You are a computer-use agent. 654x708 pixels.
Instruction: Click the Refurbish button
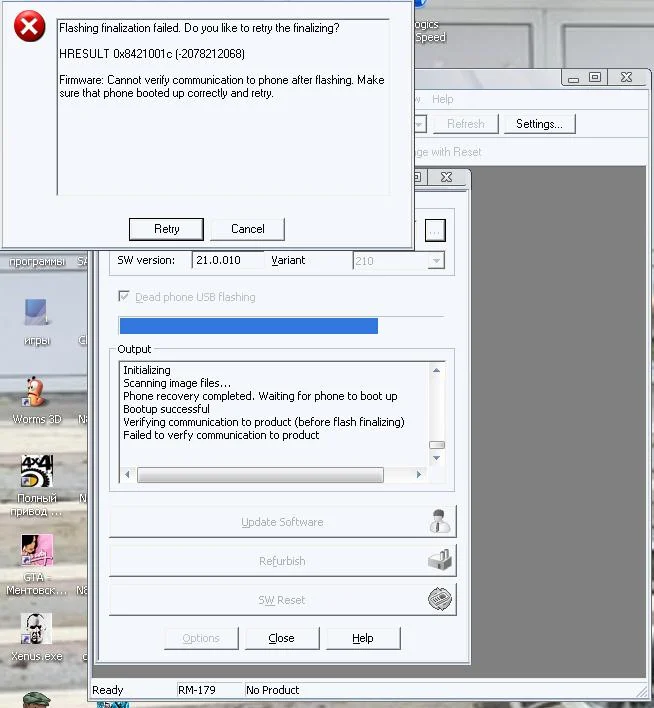282,561
